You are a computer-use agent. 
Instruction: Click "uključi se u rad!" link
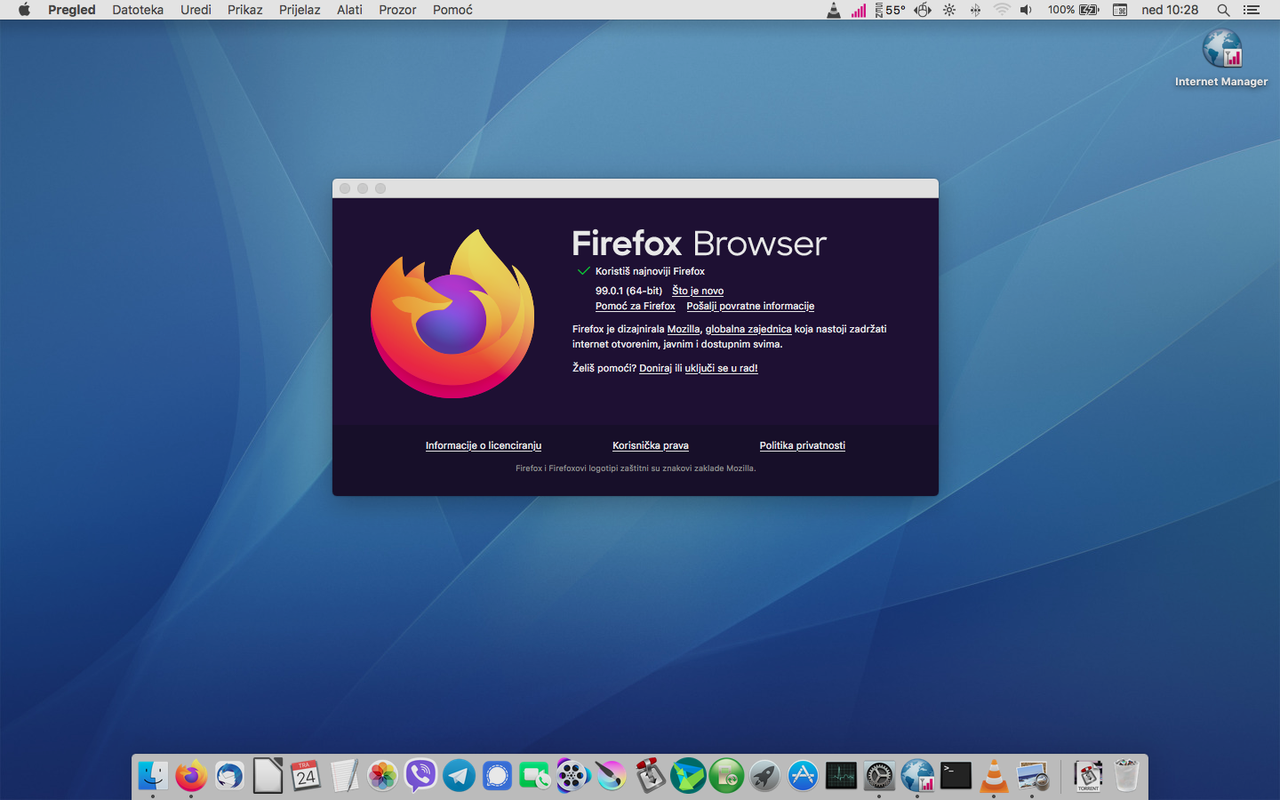[721, 368]
